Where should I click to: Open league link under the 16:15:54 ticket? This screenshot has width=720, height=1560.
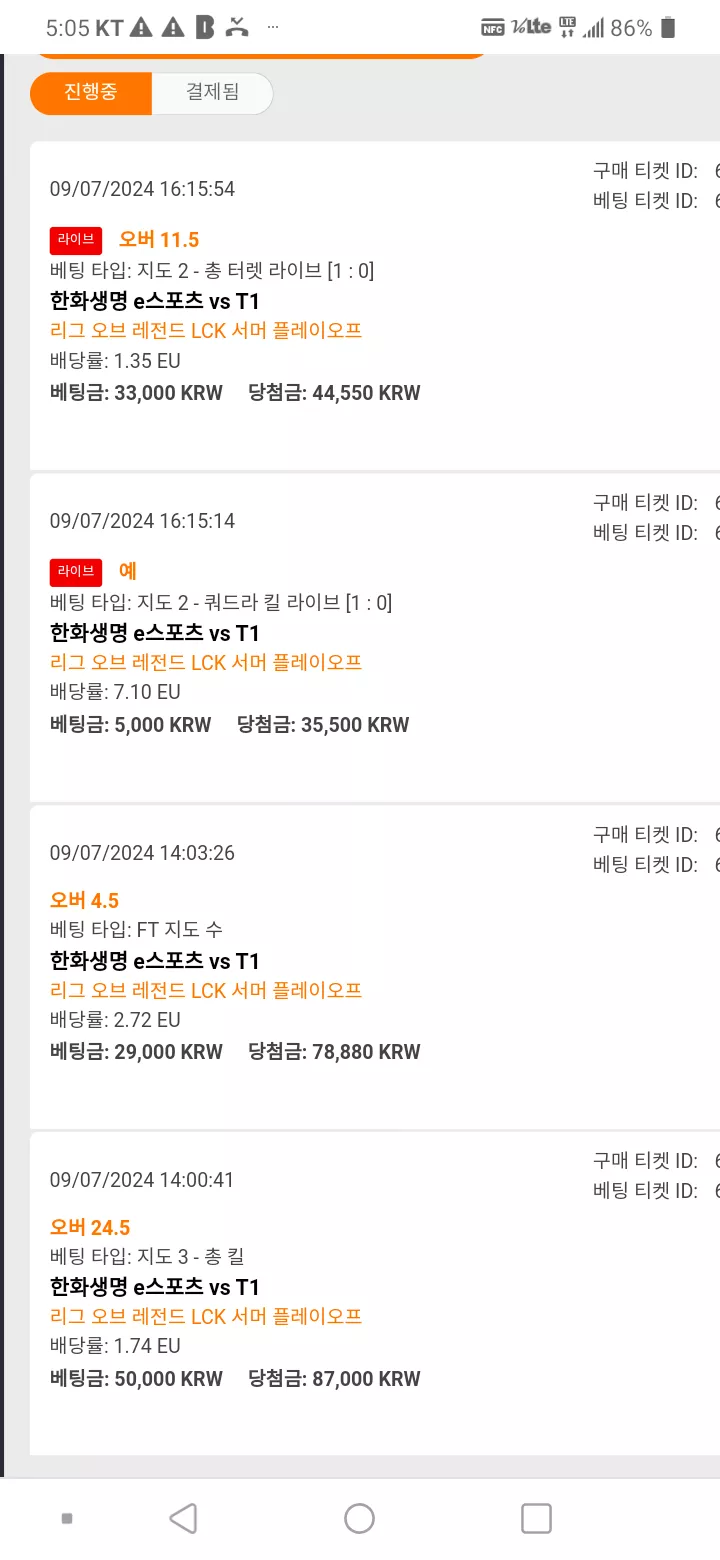pyautogui.click(x=206, y=331)
